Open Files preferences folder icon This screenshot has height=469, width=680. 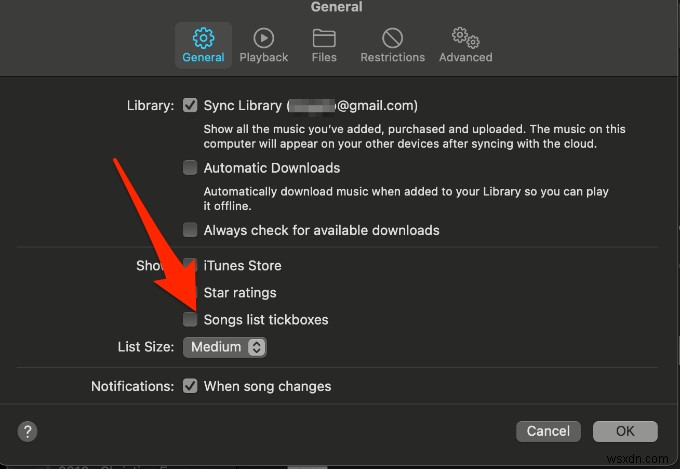(324, 38)
